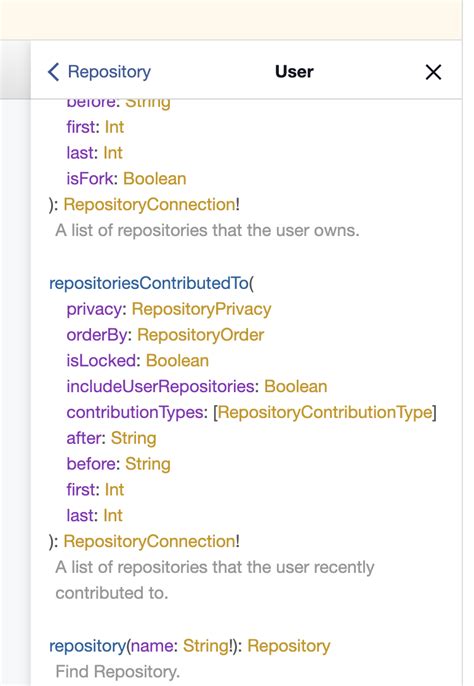Open Repository return type of repository field
Viewport: 474px width, 686px height.
(x=289, y=646)
